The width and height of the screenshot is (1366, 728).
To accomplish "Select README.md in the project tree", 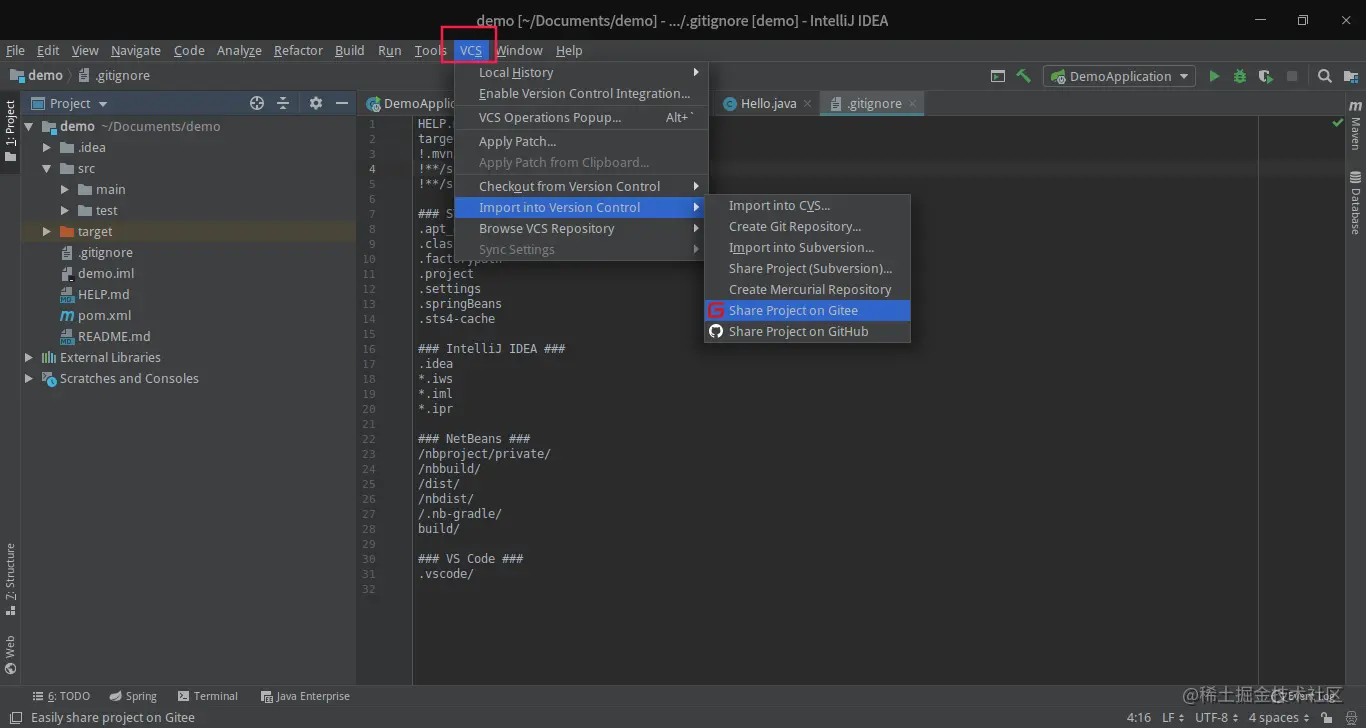I will coord(114,337).
